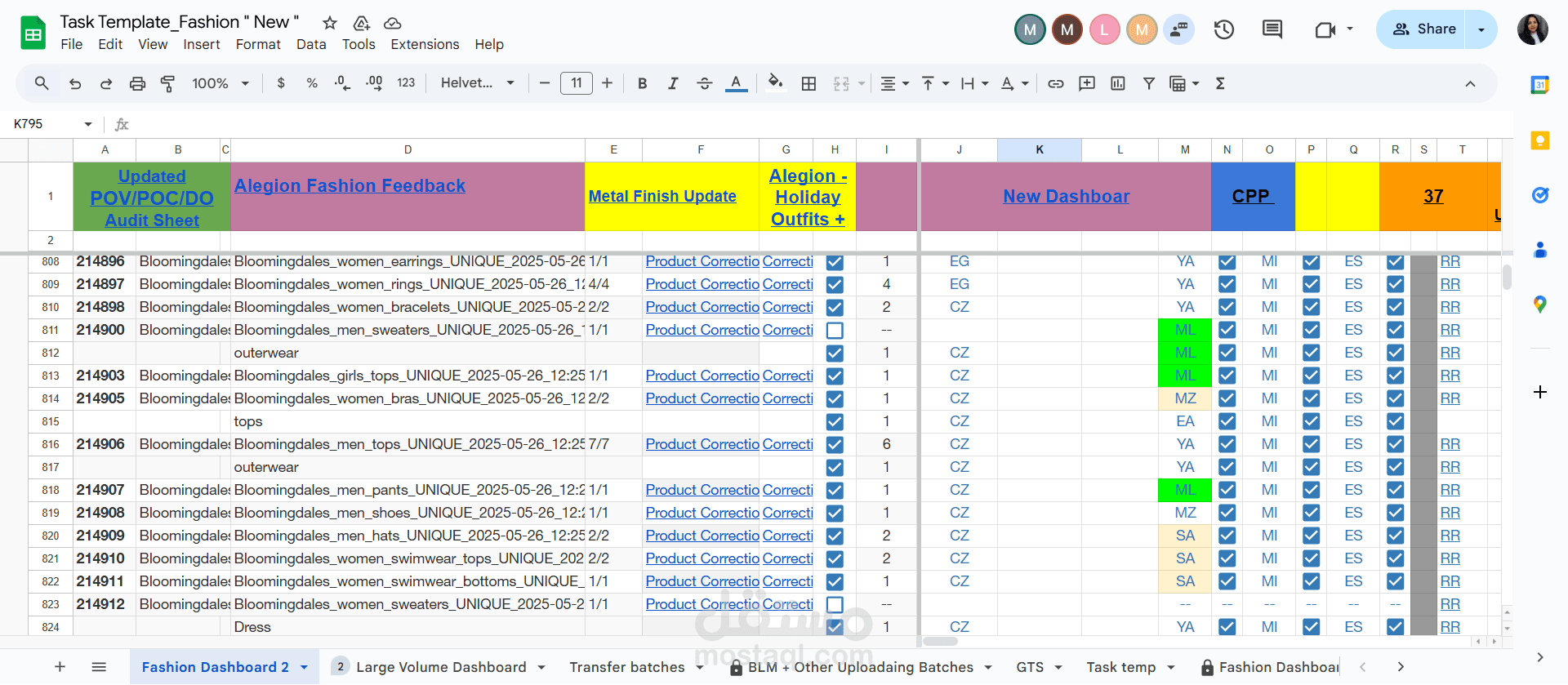Check the column H checkbox in row 811
This screenshot has height=685, width=1568.
pos(835,331)
